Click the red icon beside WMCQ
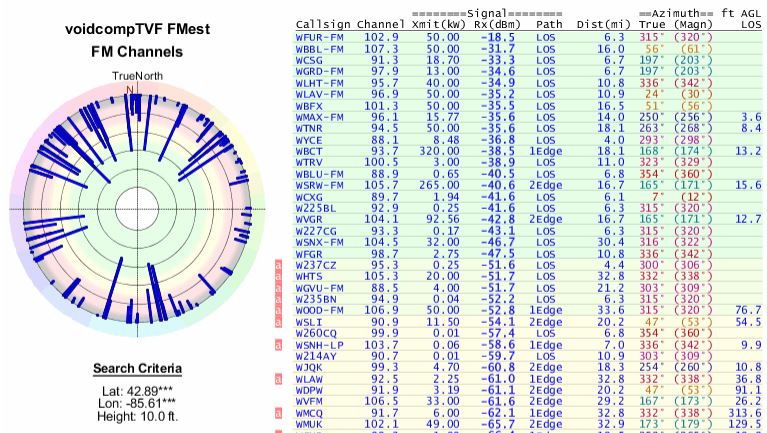767x433 pixels. [x=280, y=411]
